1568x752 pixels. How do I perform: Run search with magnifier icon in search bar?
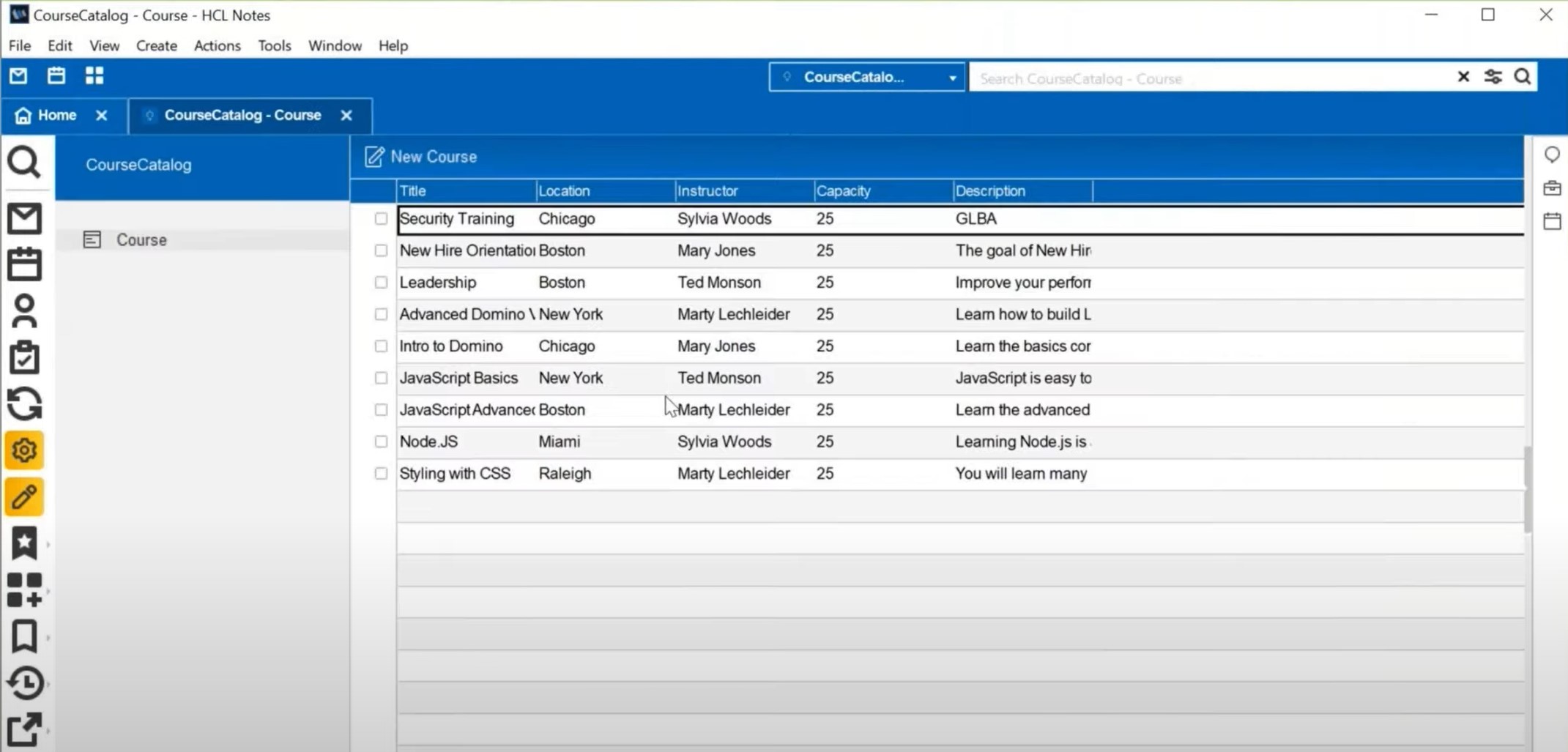1523,77
